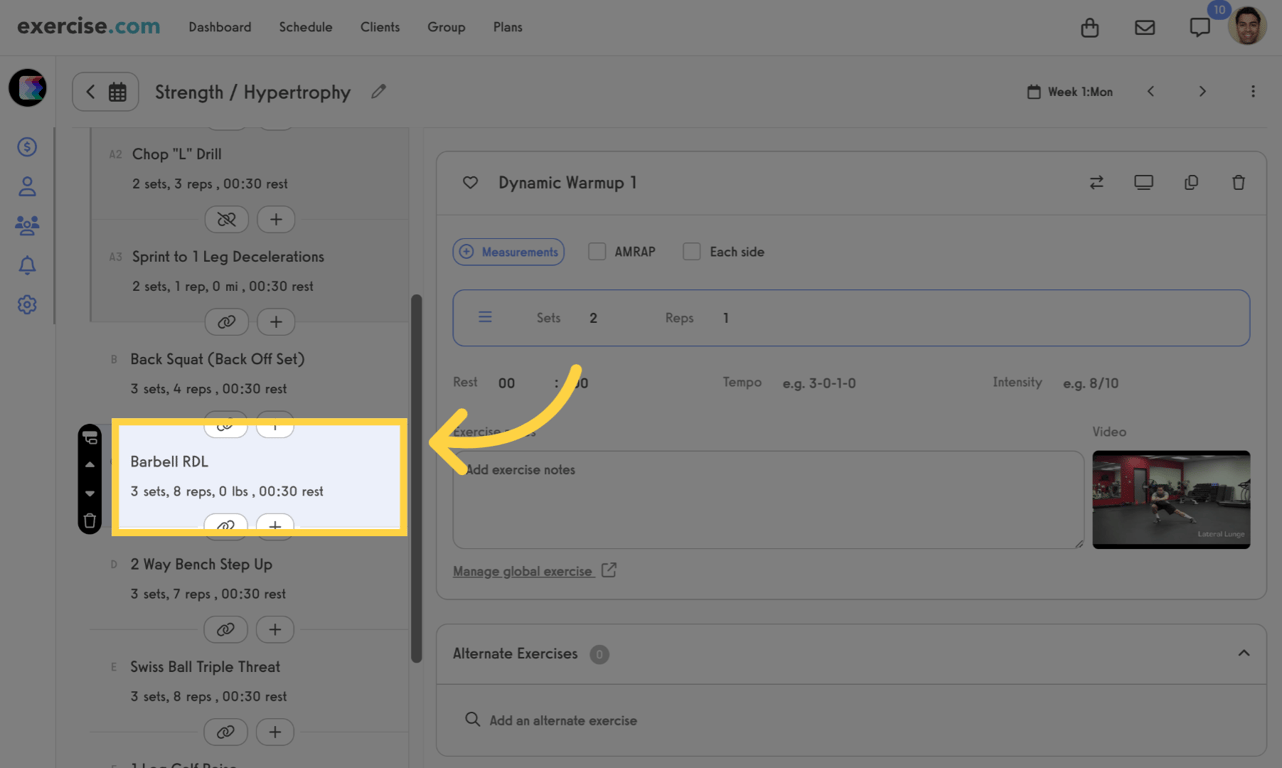Collapse the Alternate Exercises section
Image resolution: width=1282 pixels, height=768 pixels.
[1242, 654]
